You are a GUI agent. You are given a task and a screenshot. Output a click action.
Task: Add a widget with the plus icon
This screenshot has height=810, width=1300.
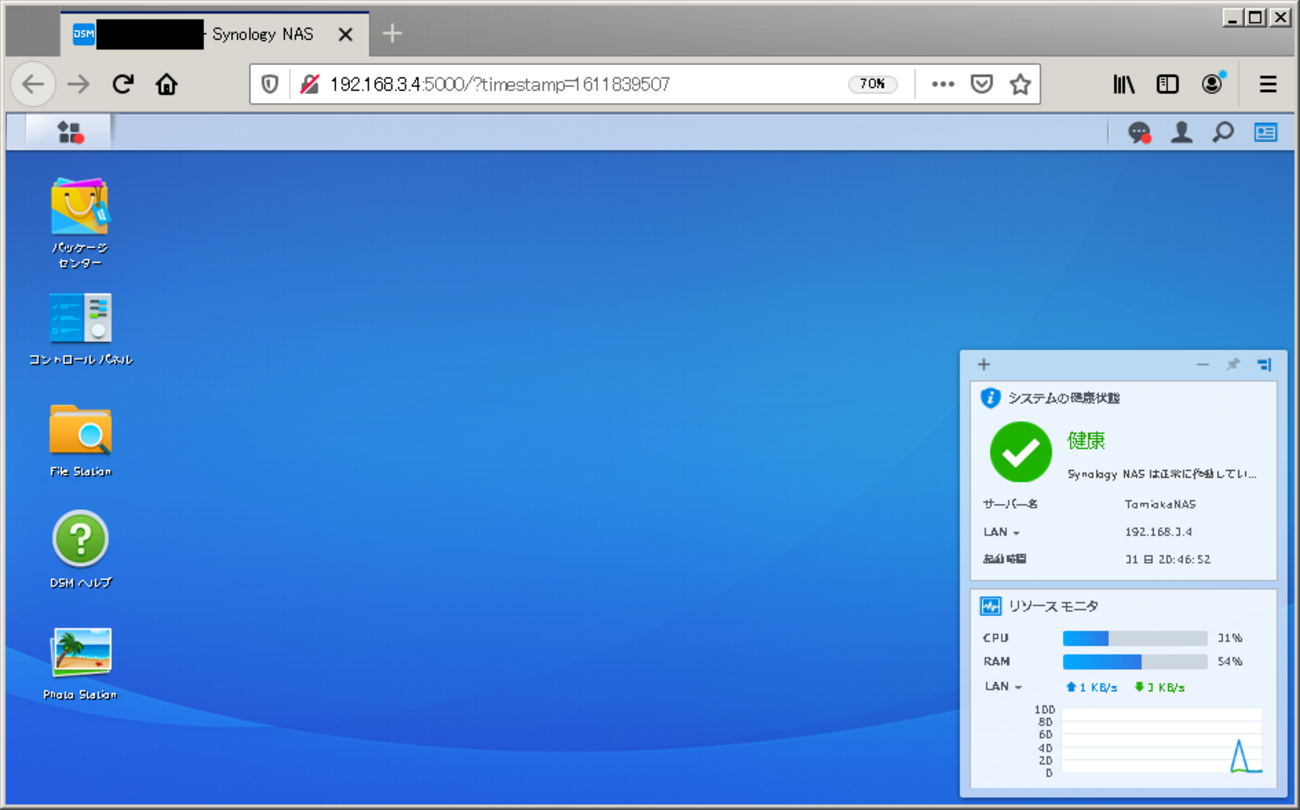pyautogui.click(x=984, y=365)
